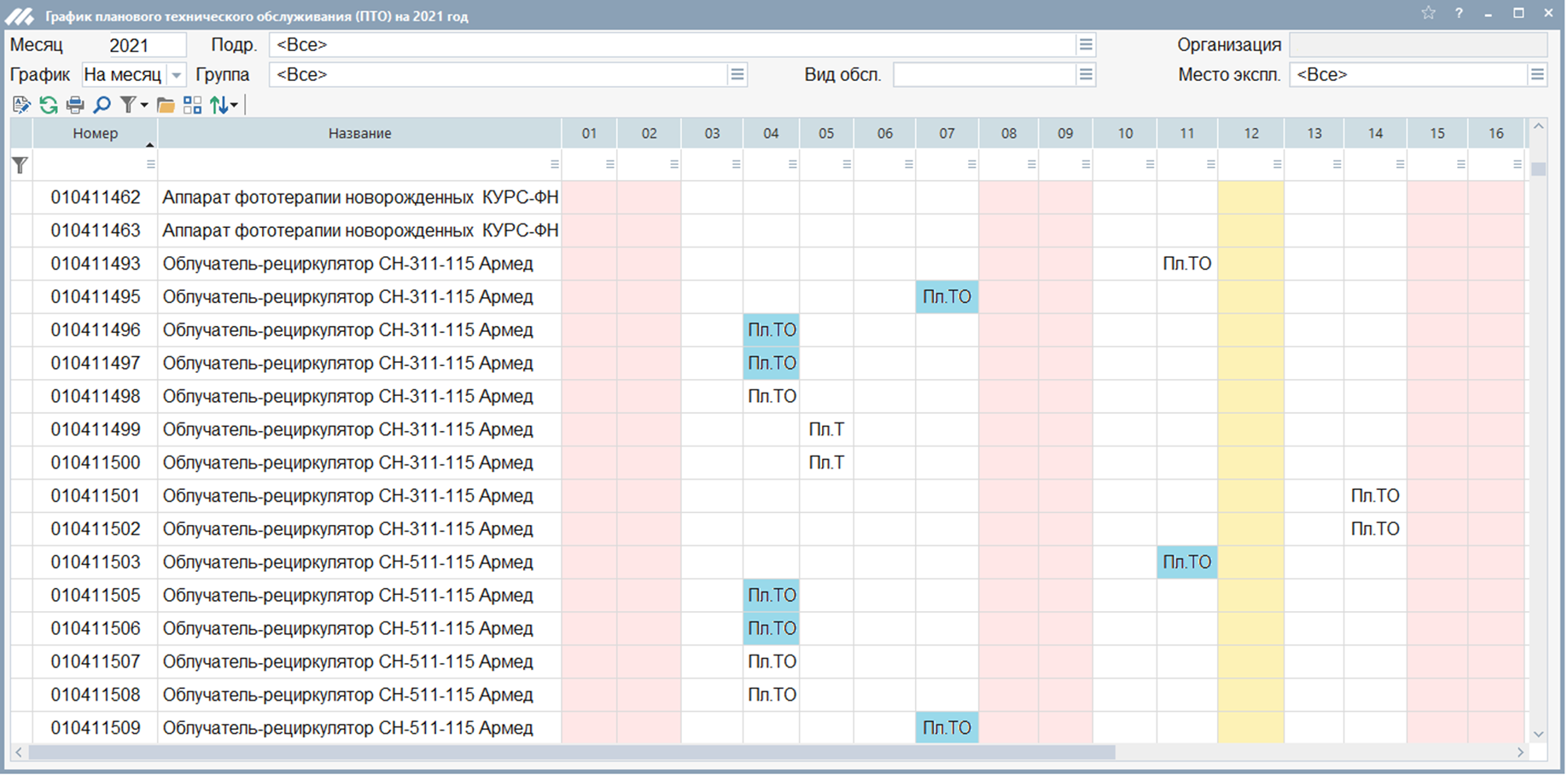Viewport: 1568px width, 775px height.
Task: Select Пл.ТО cell for row 010411498
Action: 772,396
